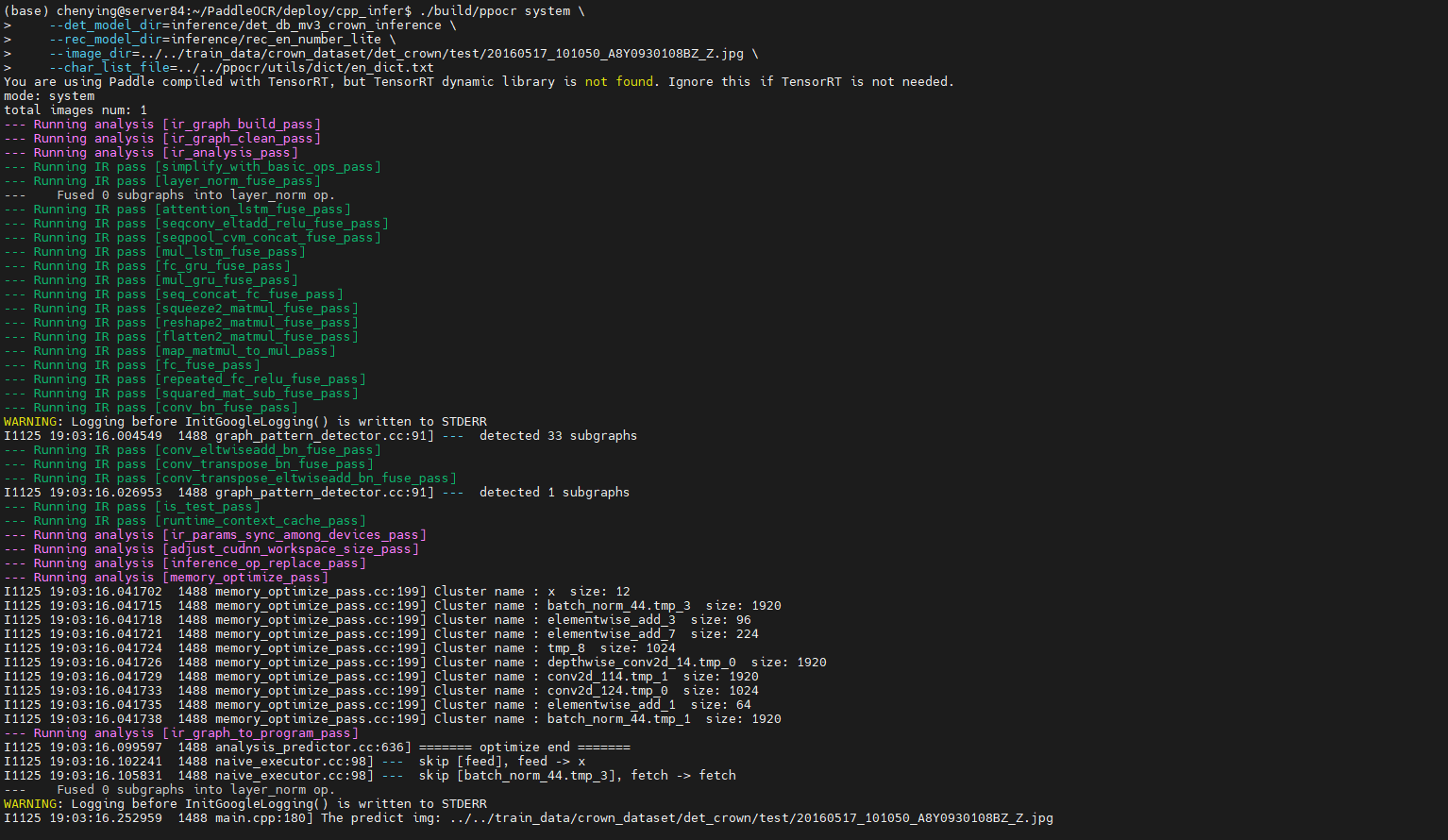Click the last 'WARNING: Logging before InitGoogleLogging()' line
Screen dimensions: 1448x840
pyautogui.click(x=245, y=804)
